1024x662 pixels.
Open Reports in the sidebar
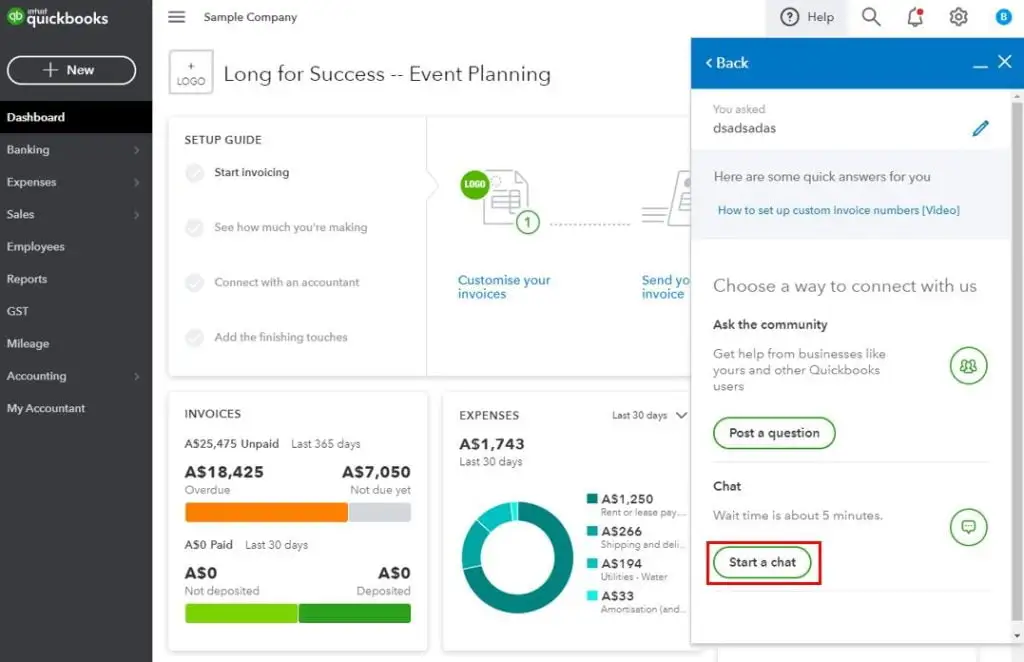pyautogui.click(x=27, y=279)
